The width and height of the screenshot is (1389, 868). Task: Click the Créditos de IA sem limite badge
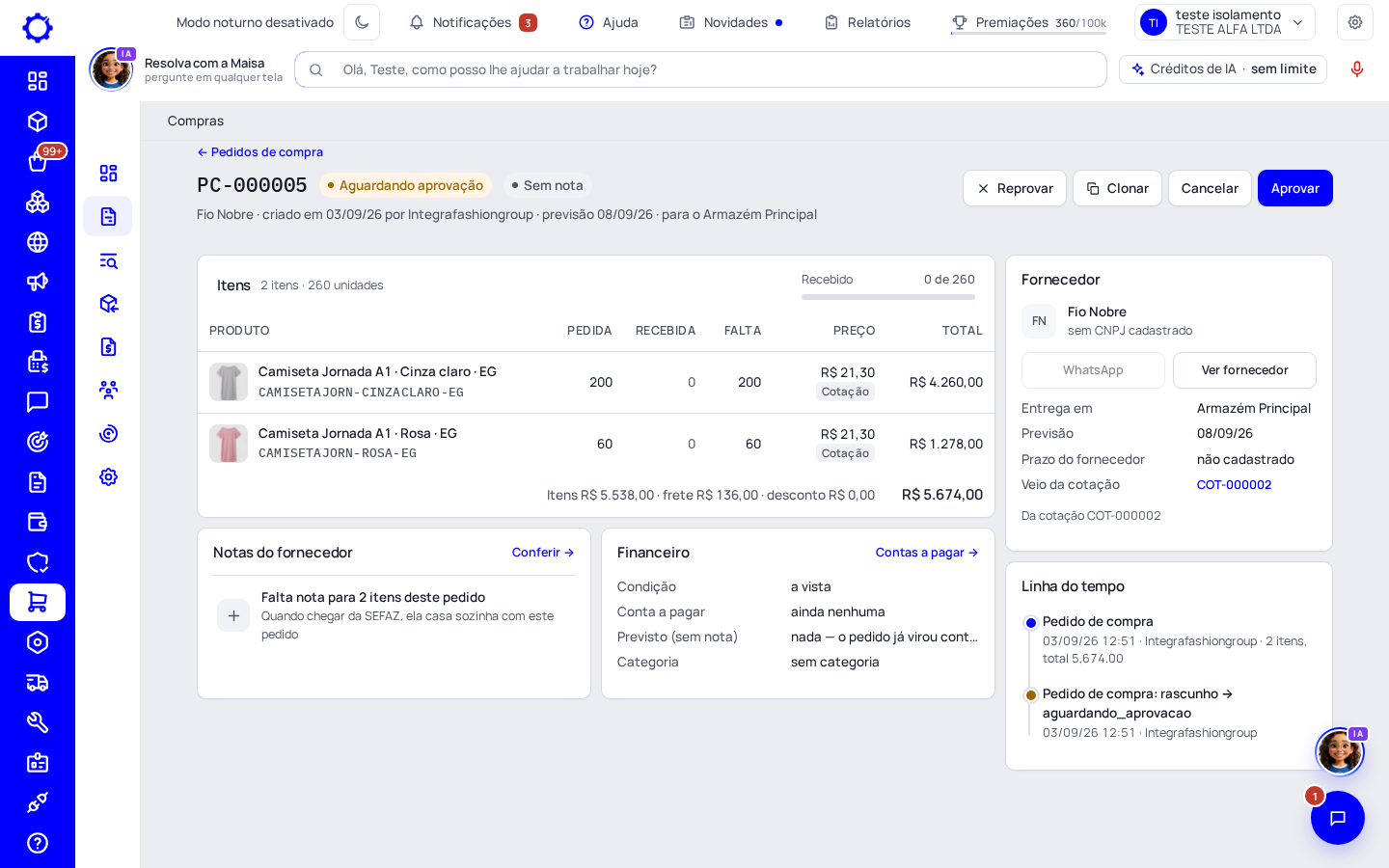(1223, 69)
